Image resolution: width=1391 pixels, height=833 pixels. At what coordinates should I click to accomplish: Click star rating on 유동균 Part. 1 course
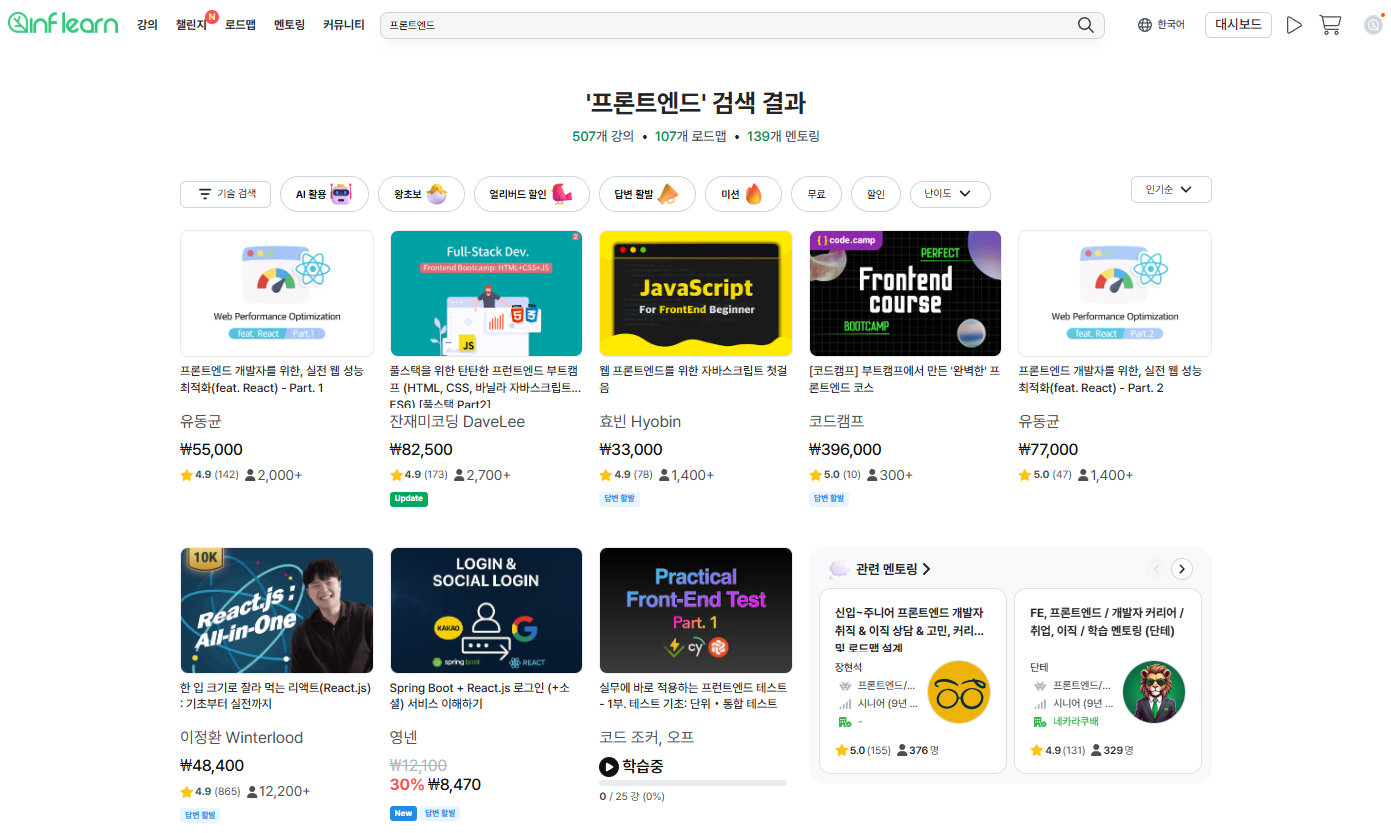click(x=209, y=475)
